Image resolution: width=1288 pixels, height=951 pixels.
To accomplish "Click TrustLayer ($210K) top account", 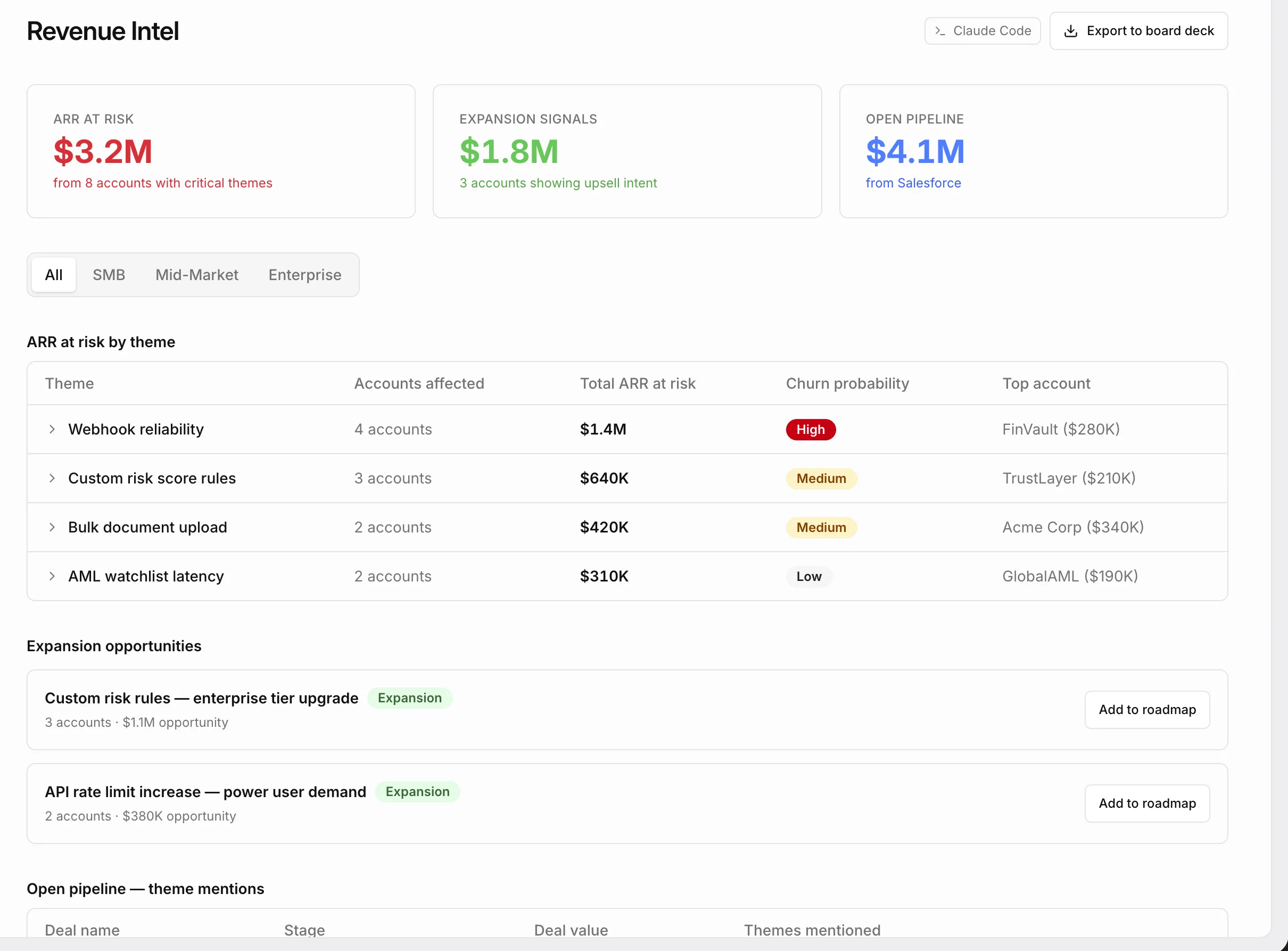I will (x=1069, y=478).
